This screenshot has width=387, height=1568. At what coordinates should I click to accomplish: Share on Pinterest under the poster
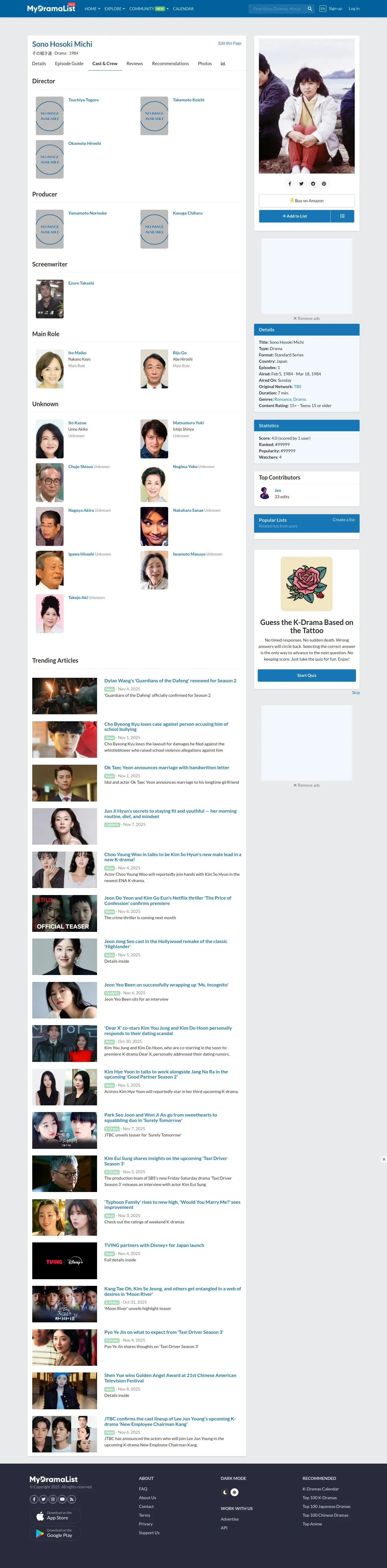tap(324, 184)
